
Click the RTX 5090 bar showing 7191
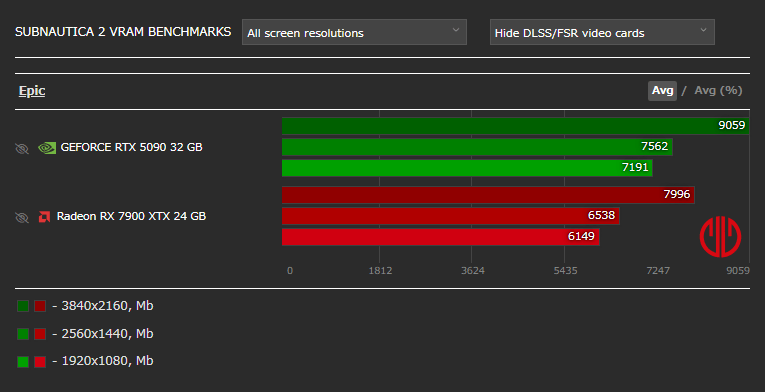[467, 168]
